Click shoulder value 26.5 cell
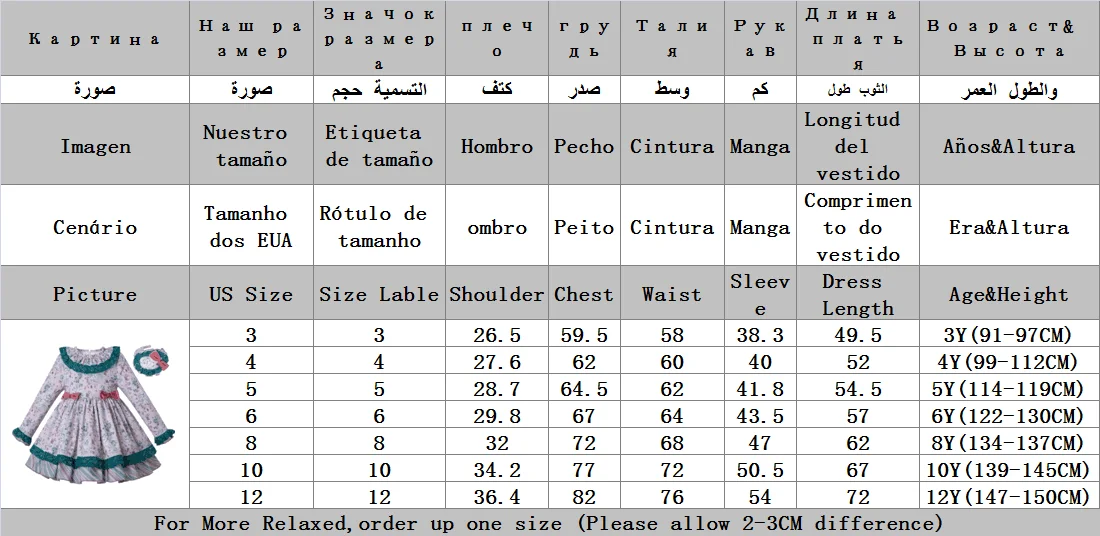Image resolution: width=1100 pixels, height=536 pixels. [x=497, y=335]
